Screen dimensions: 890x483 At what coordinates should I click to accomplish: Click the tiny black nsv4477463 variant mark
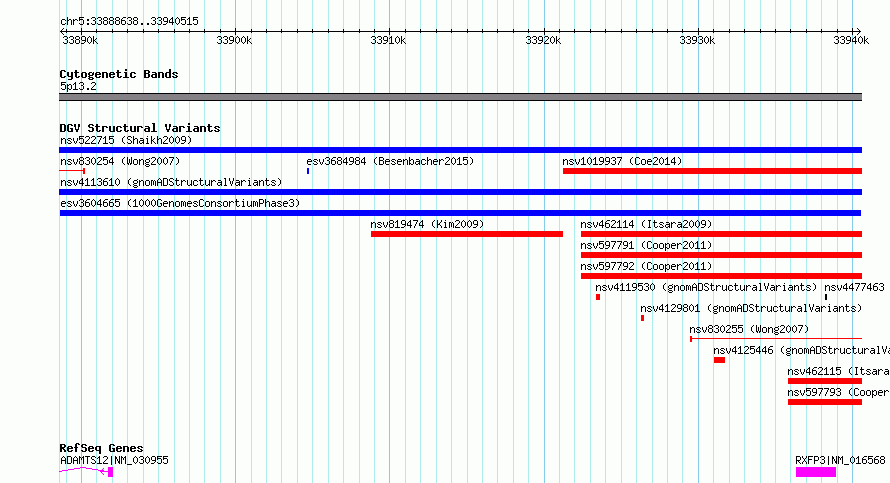(x=826, y=297)
